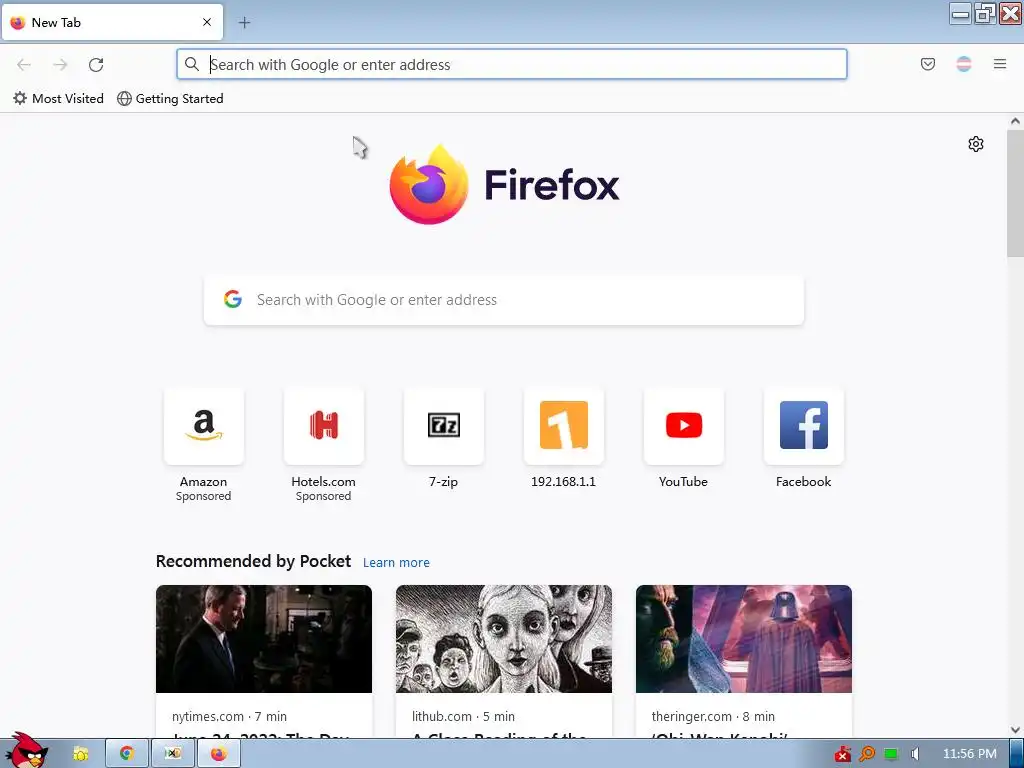The image size is (1024, 768).
Task: Open the file explorer taskbar icon
Action: click(80, 754)
